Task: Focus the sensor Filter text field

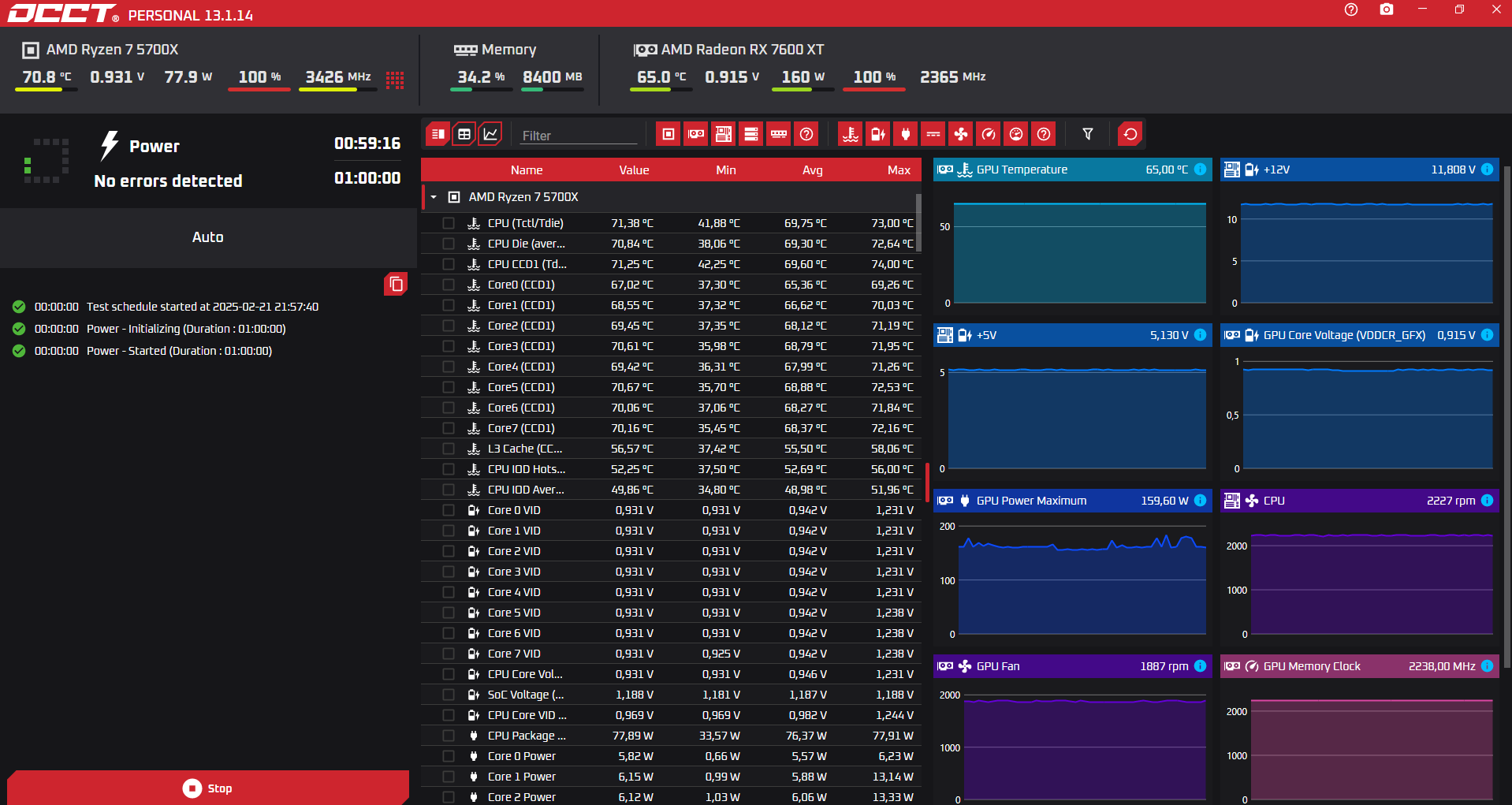Action: pyautogui.click(x=578, y=136)
